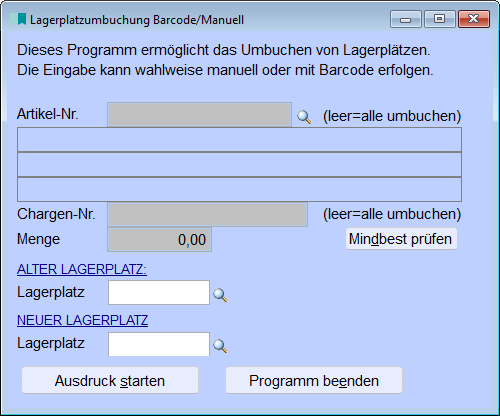The width and height of the screenshot is (500, 416).
Task: Open the NEUER LAGERPLATZ link
Action: [82, 320]
